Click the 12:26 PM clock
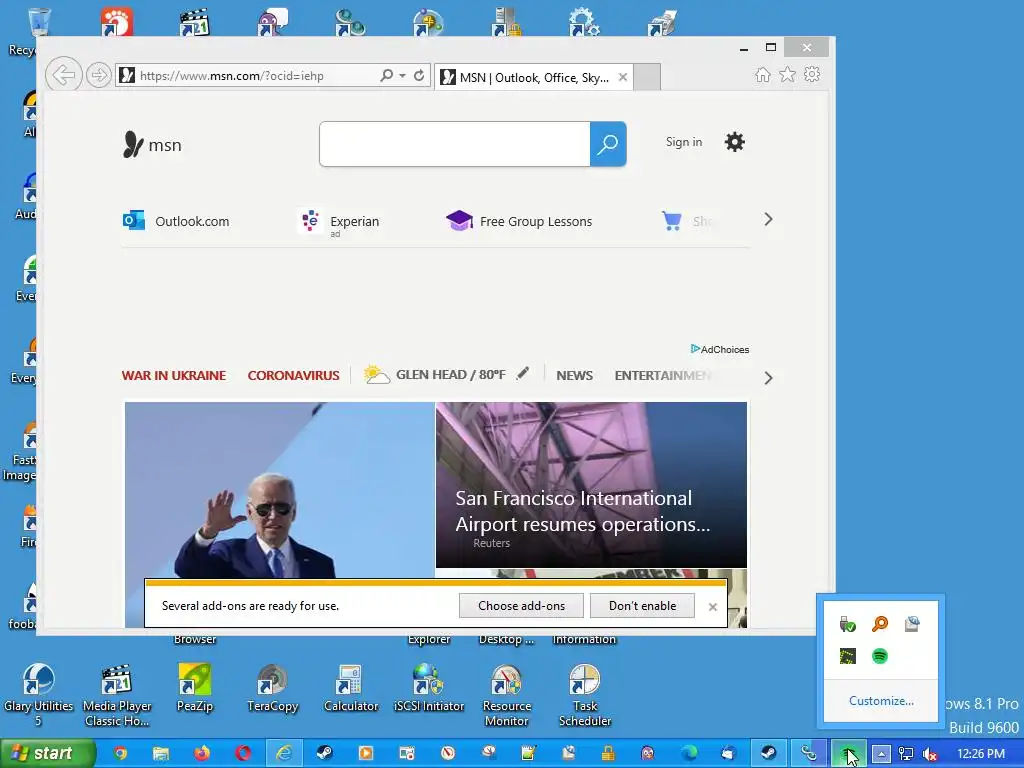 (x=981, y=754)
